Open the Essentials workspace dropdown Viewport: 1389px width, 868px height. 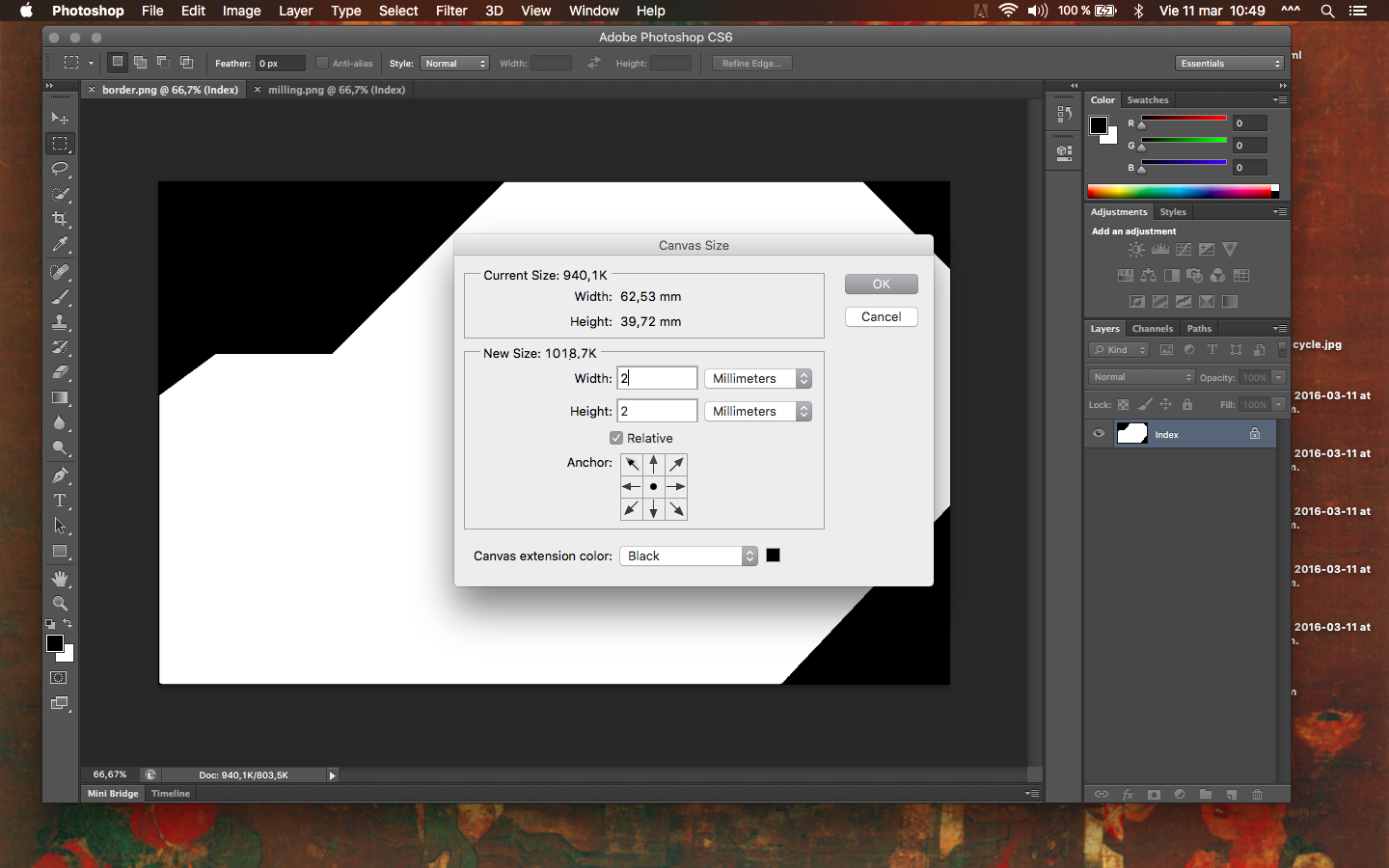click(1231, 64)
